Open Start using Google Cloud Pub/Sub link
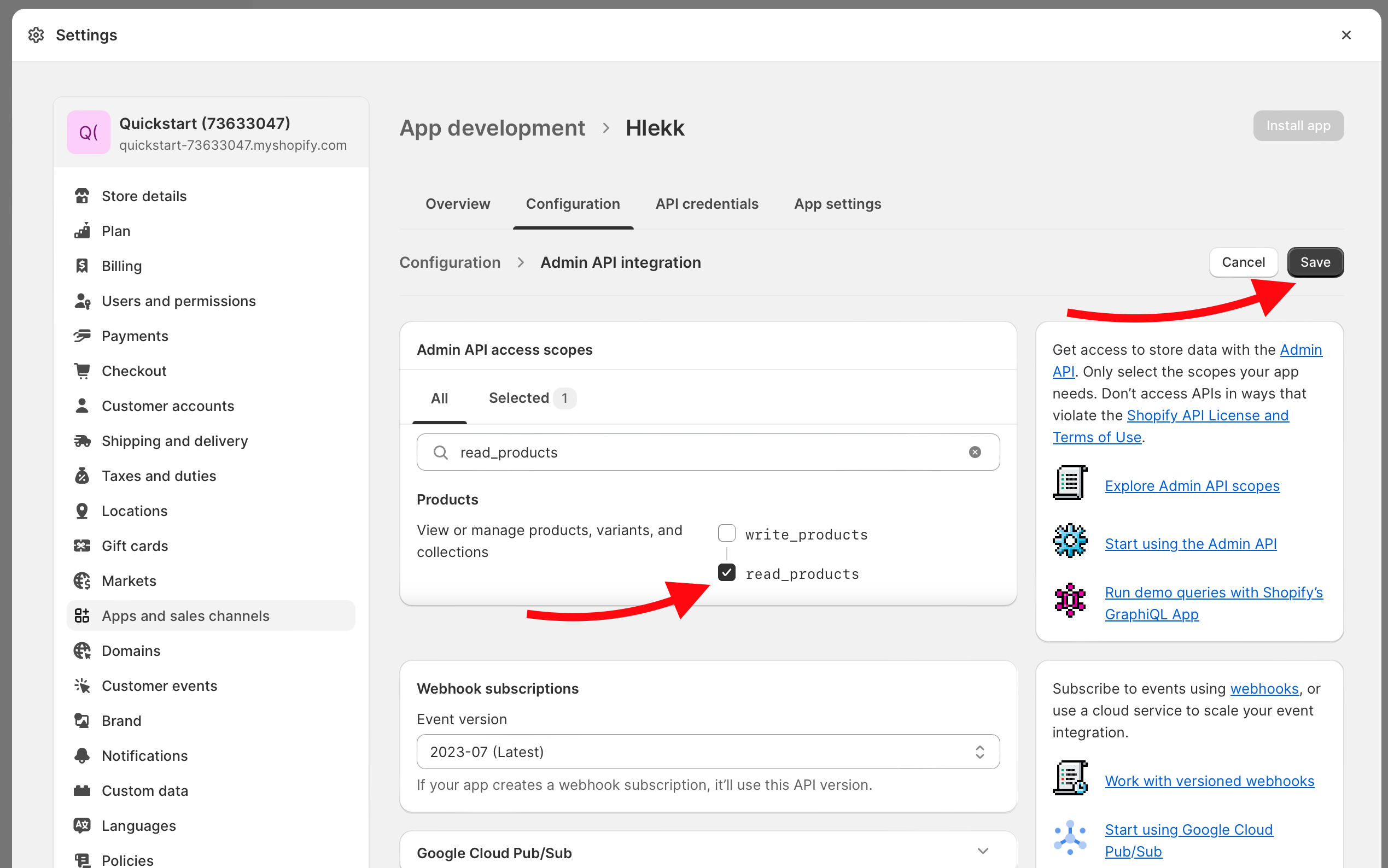Viewport: 1388px width, 868px height. pyautogui.click(x=1189, y=841)
